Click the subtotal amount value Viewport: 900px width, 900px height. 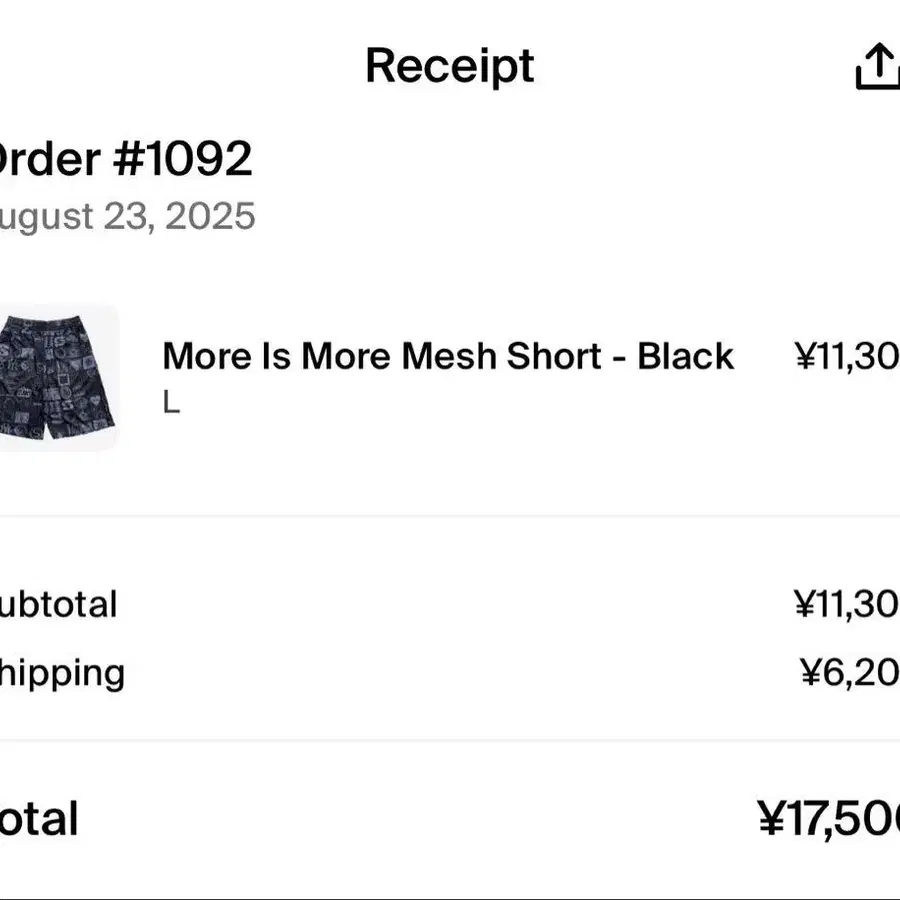pos(847,604)
